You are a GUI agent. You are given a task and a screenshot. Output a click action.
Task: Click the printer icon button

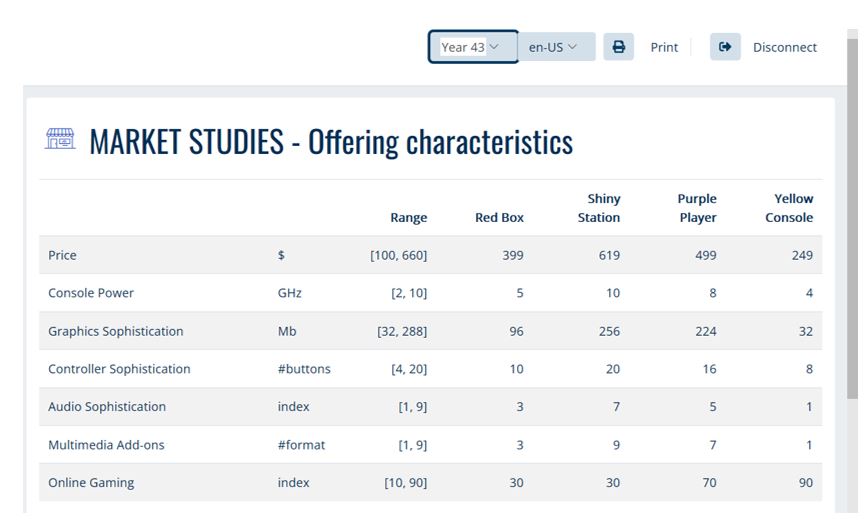(x=618, y=47)
